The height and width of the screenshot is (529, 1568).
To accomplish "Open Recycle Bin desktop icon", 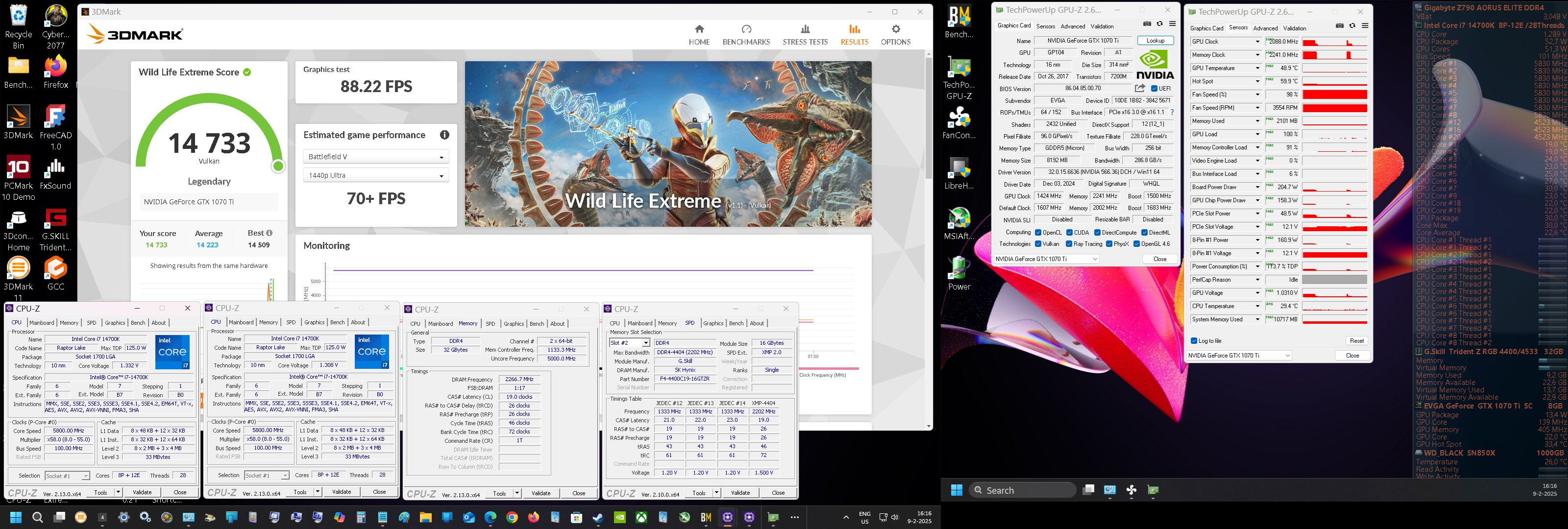I will point(18,27).
